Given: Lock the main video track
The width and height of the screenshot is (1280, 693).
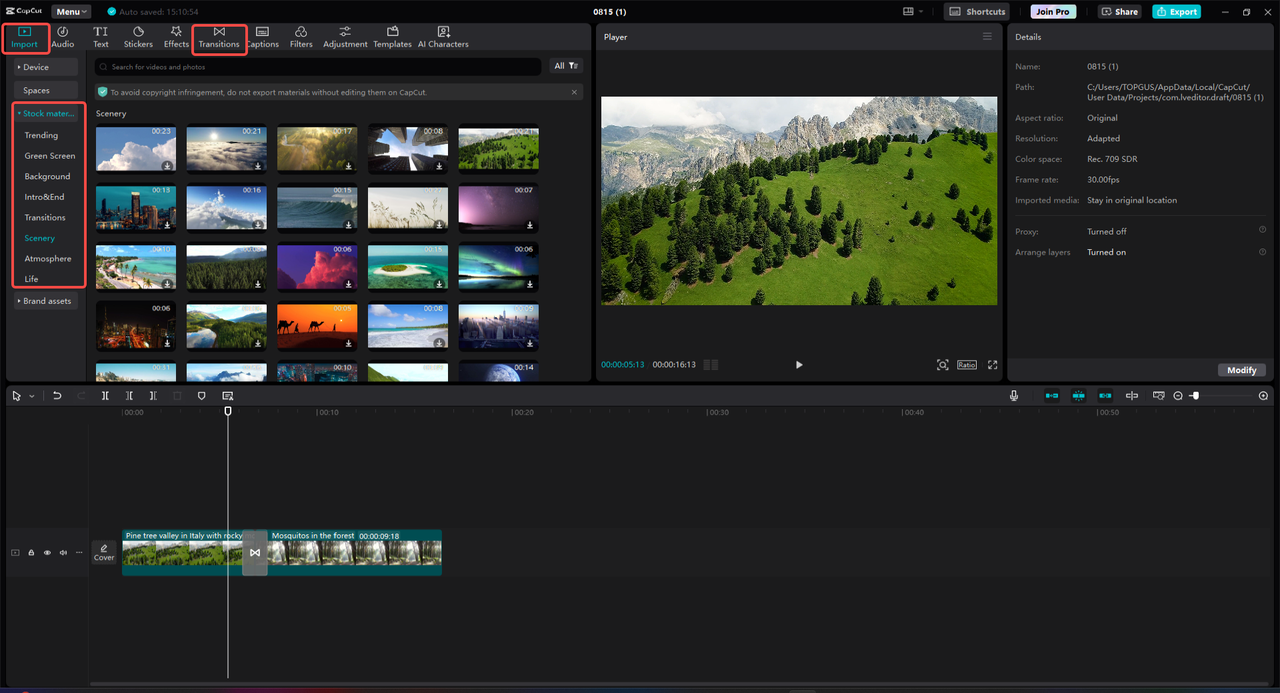Looking at the screenshot, I should point(31,553).
